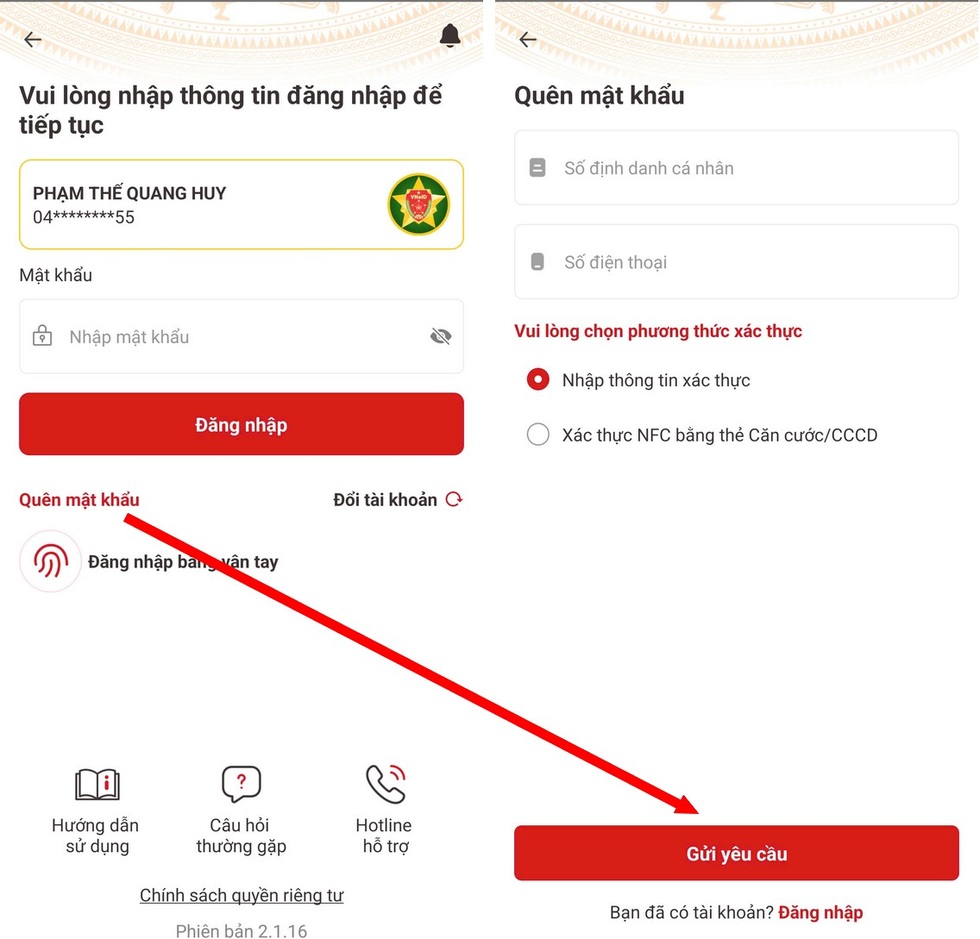Click the red Đăng nhập button

tap(241, 424)
